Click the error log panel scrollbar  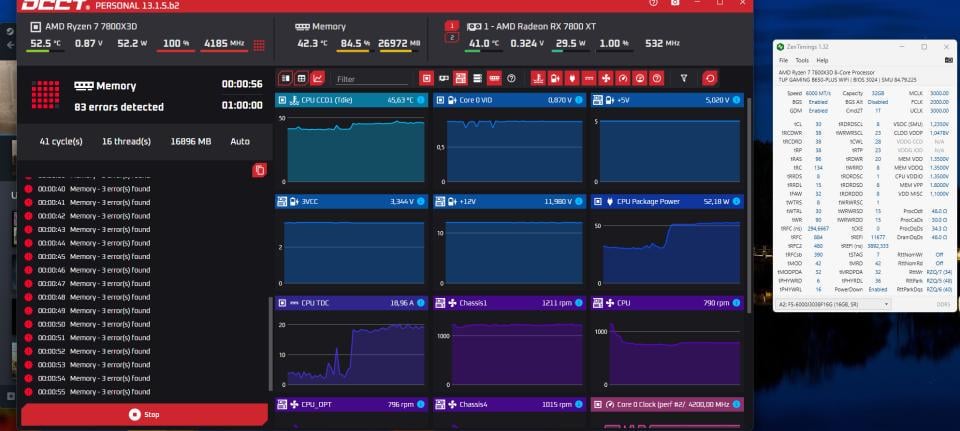[x=271, y=345]
